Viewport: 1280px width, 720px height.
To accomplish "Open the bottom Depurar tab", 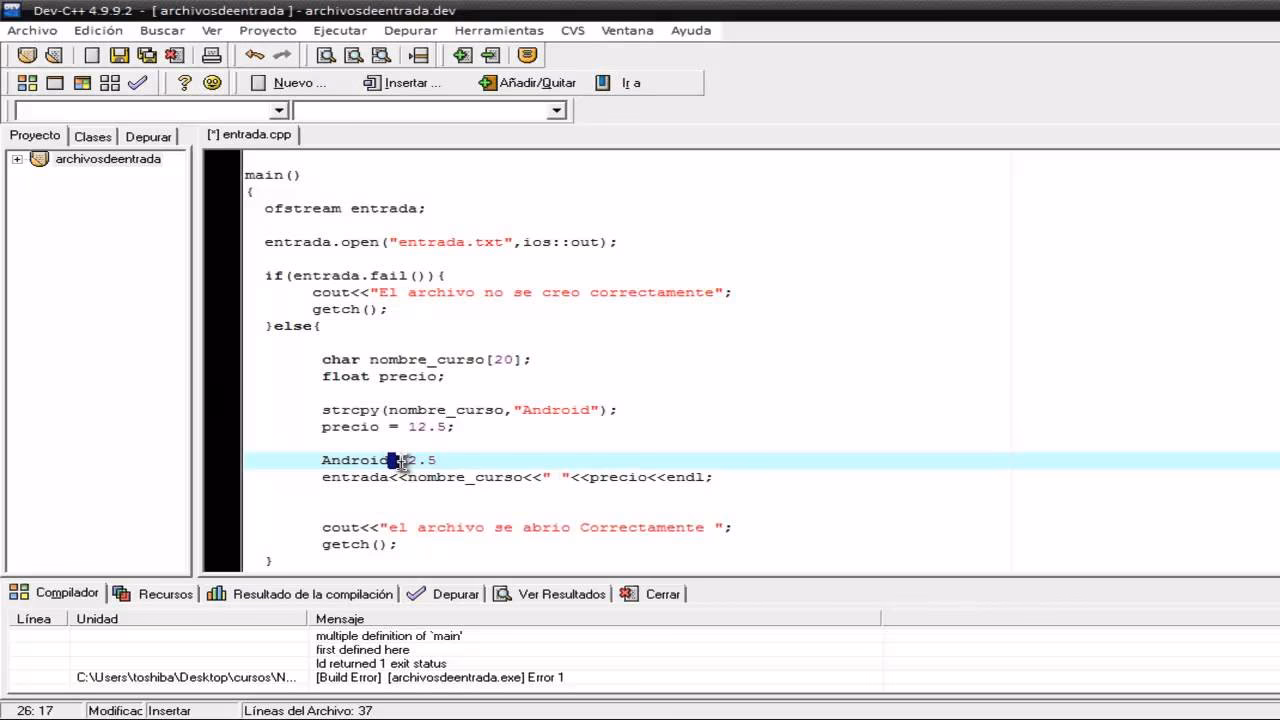I will pyautogui.click(x=444, y=594).
